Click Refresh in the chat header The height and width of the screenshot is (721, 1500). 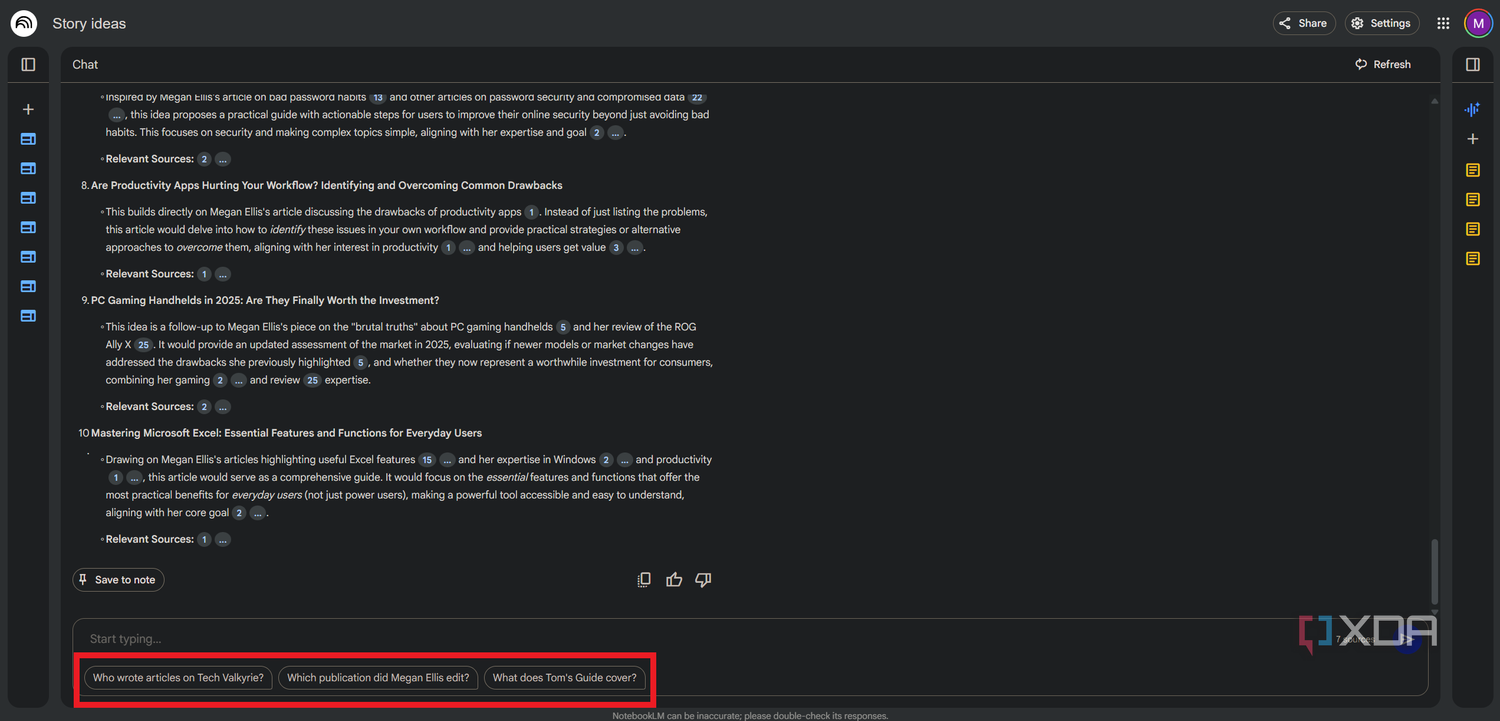1383,64
